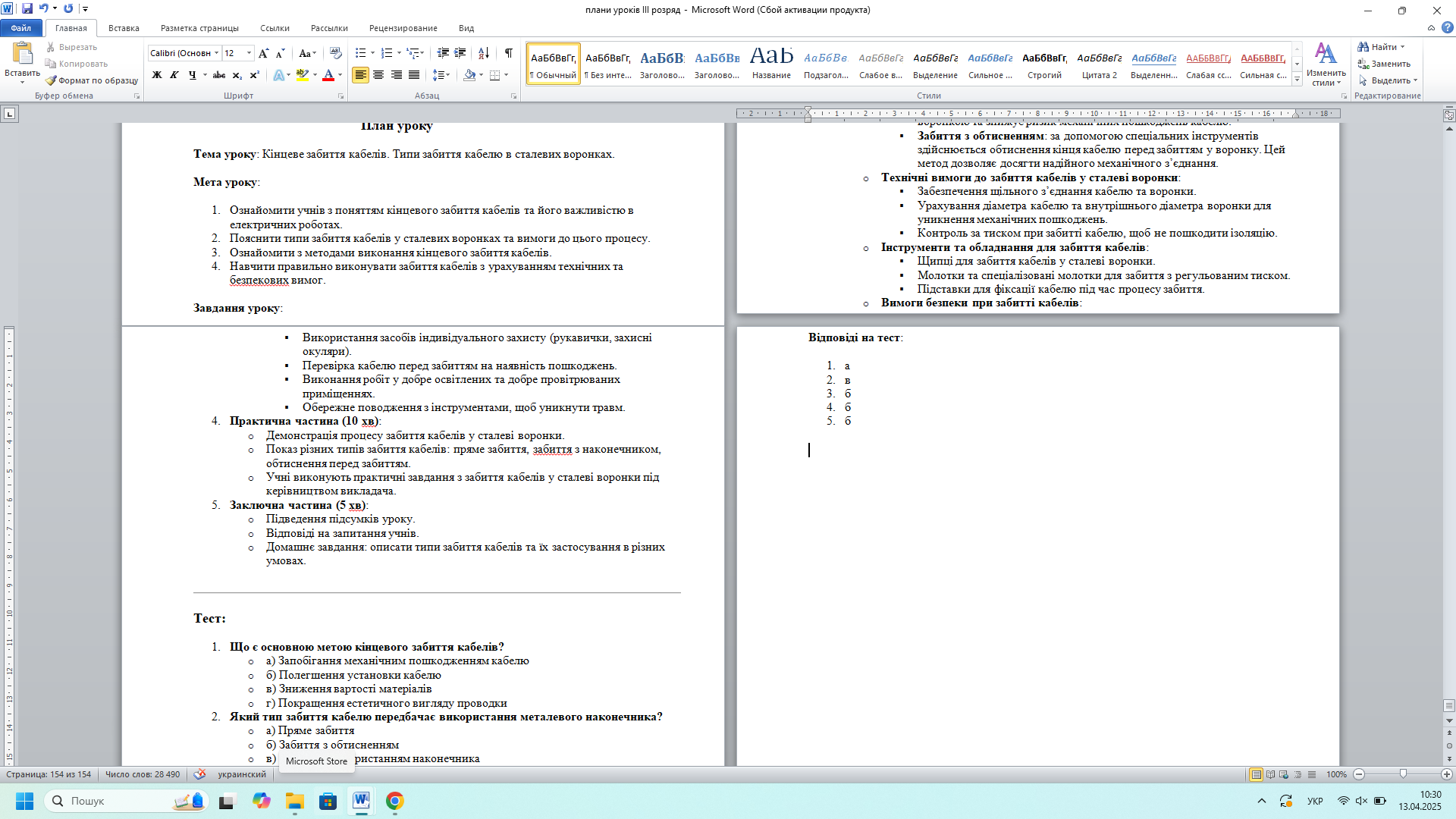Decrease paragraph indent
The height and width of the screenshot is (819, 1456).
tap(443, 53)
